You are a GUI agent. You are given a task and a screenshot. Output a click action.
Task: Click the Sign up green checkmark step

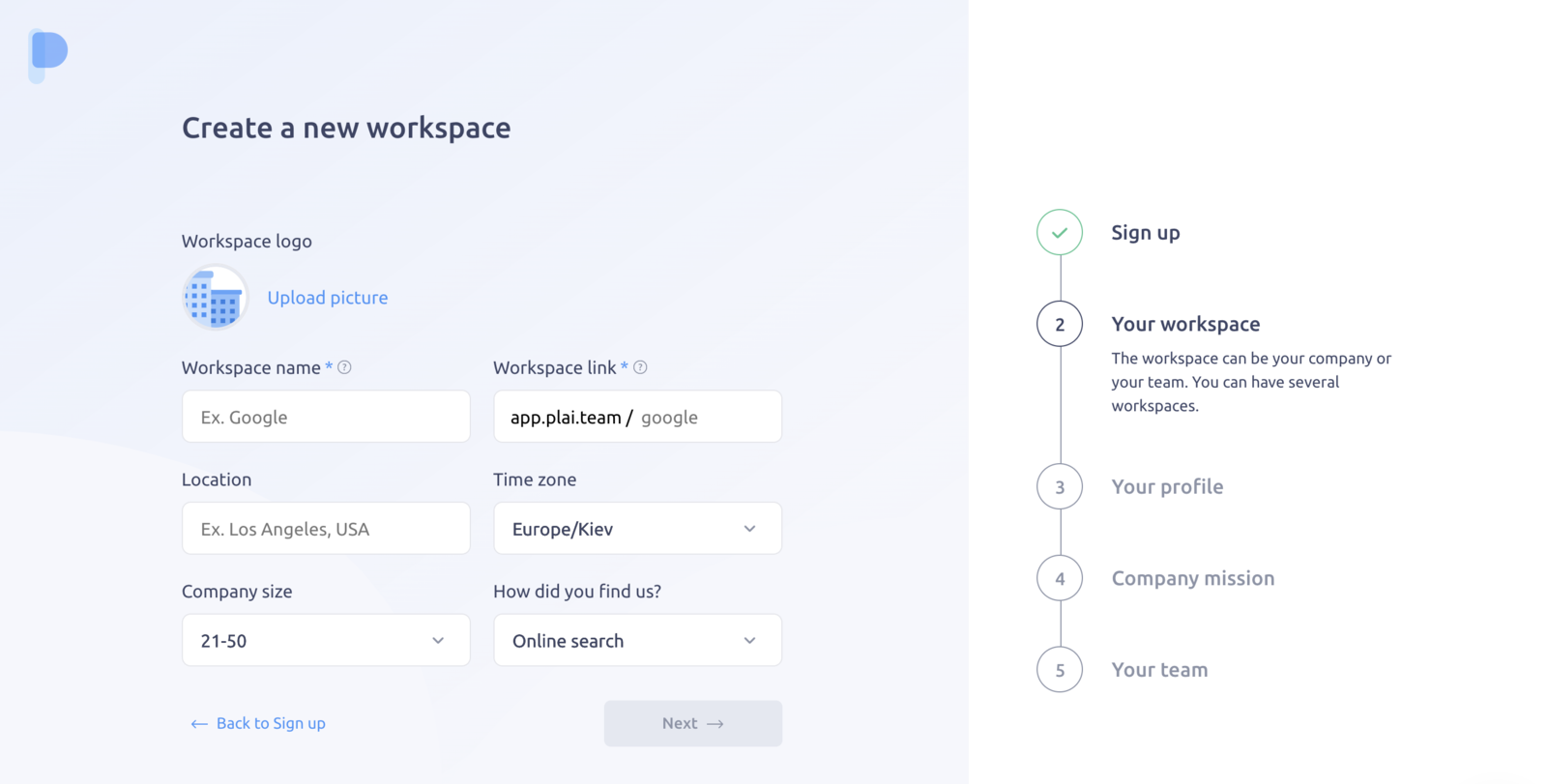[x=1060, y=232]
